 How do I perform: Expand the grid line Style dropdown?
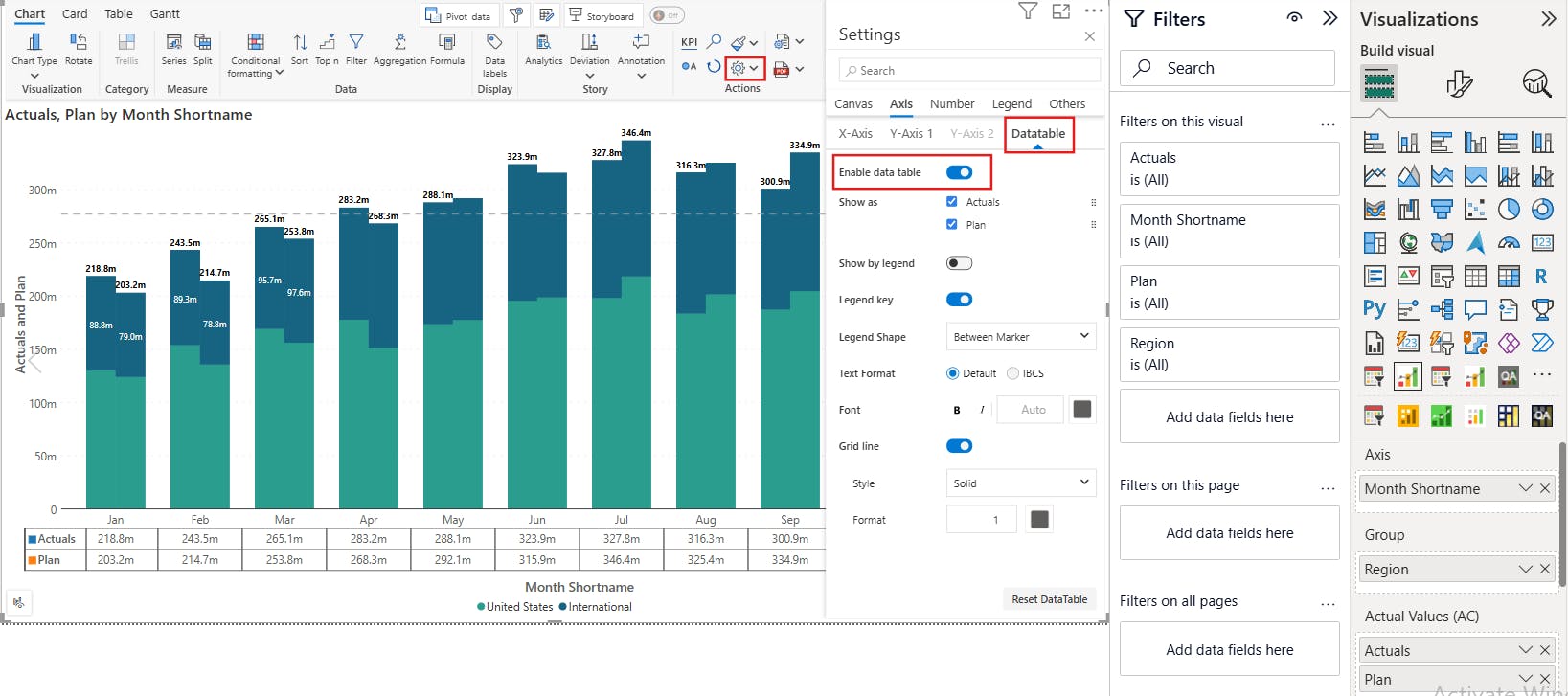(1020, 483)
